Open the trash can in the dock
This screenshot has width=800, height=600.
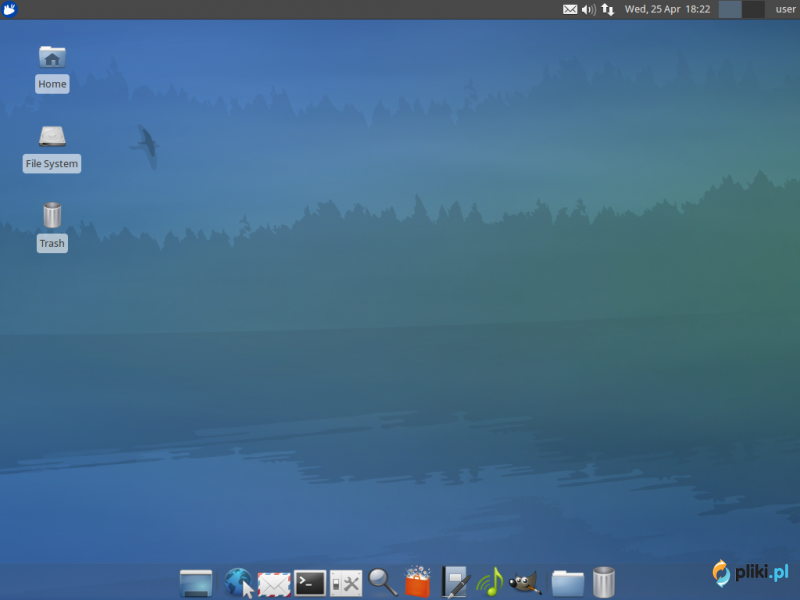604,582
